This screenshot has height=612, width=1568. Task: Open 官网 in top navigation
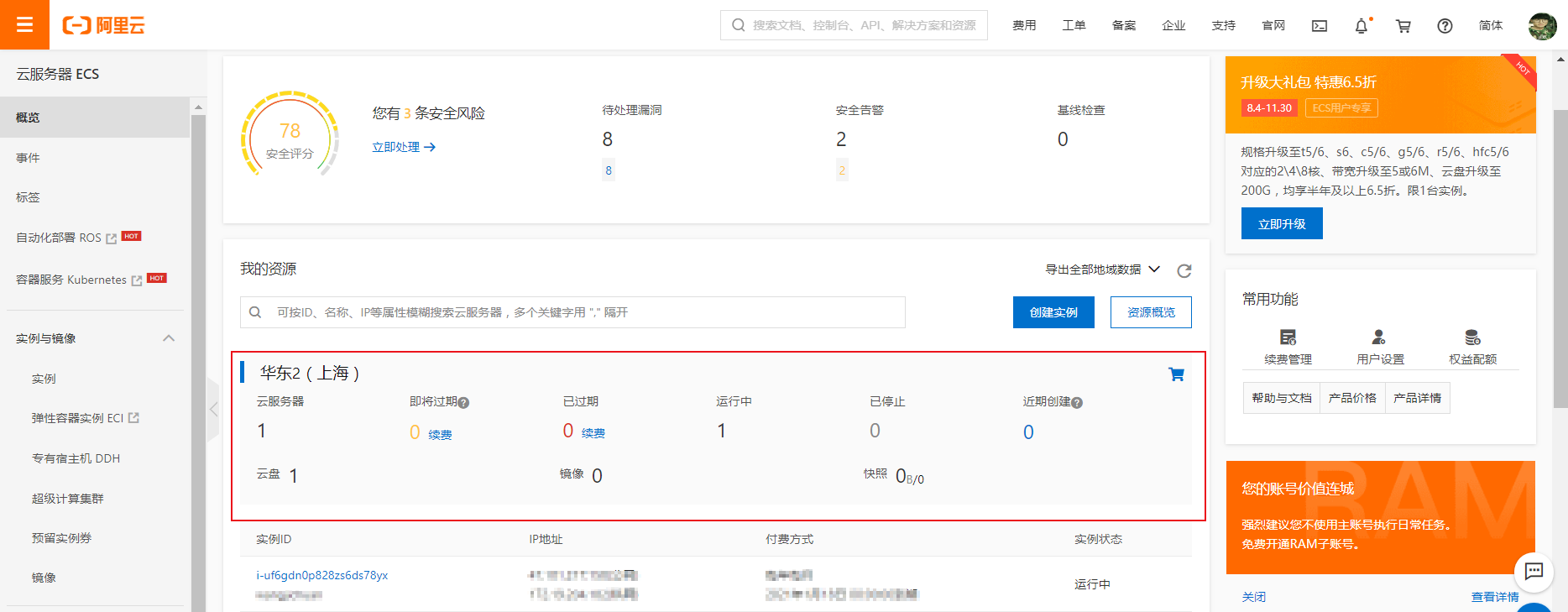tap(1273, 26)
